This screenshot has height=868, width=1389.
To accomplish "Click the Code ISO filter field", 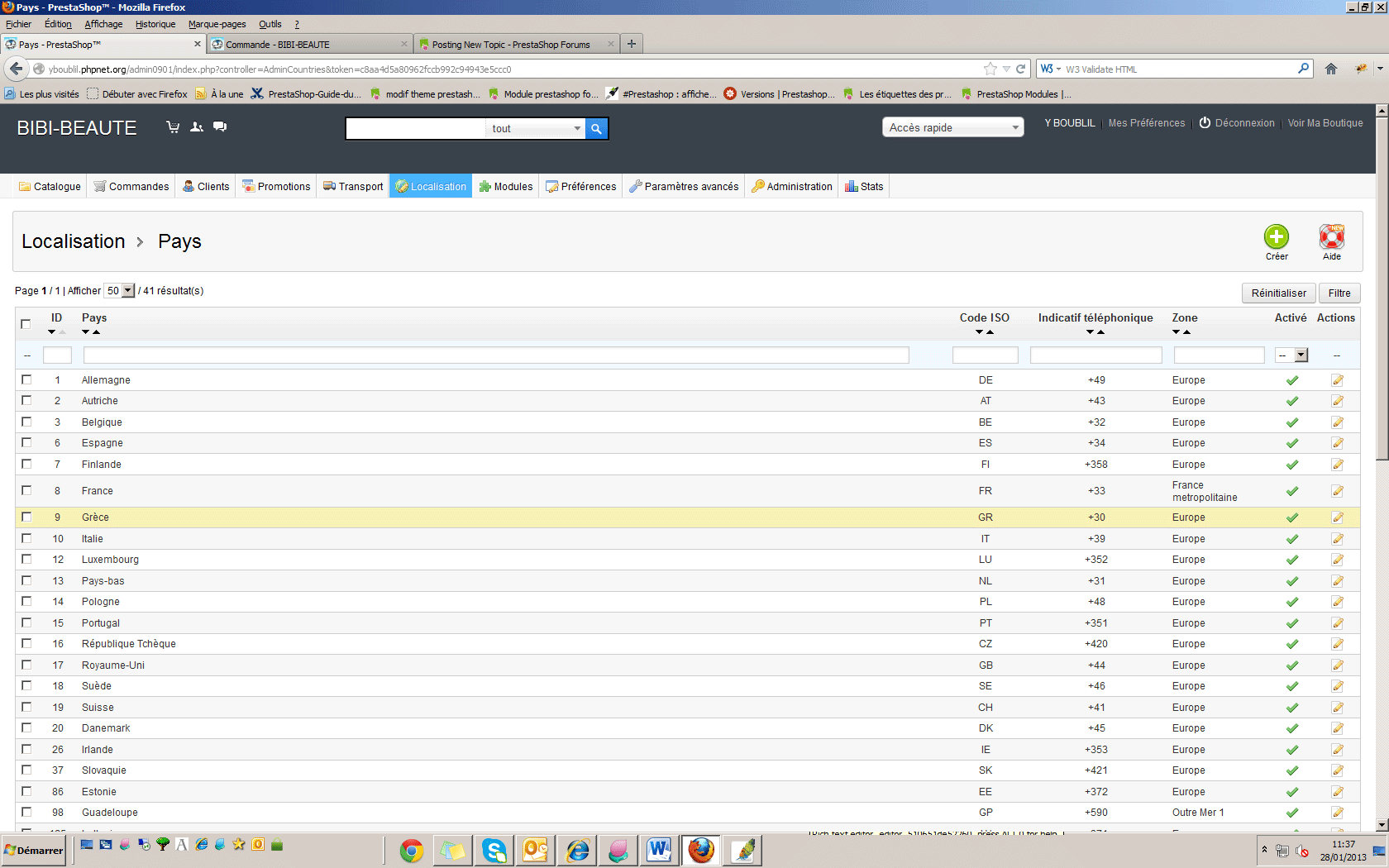I will (986, 355).
